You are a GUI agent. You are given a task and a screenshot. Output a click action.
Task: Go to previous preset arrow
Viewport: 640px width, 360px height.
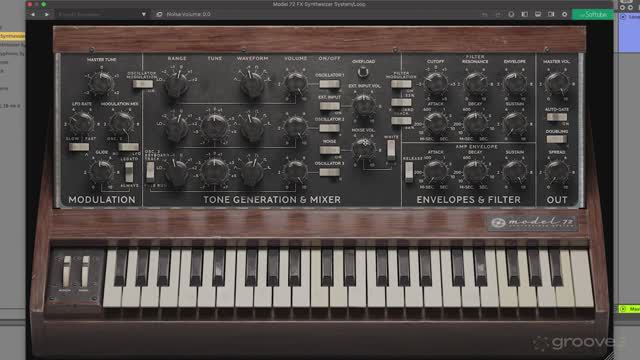33,14
